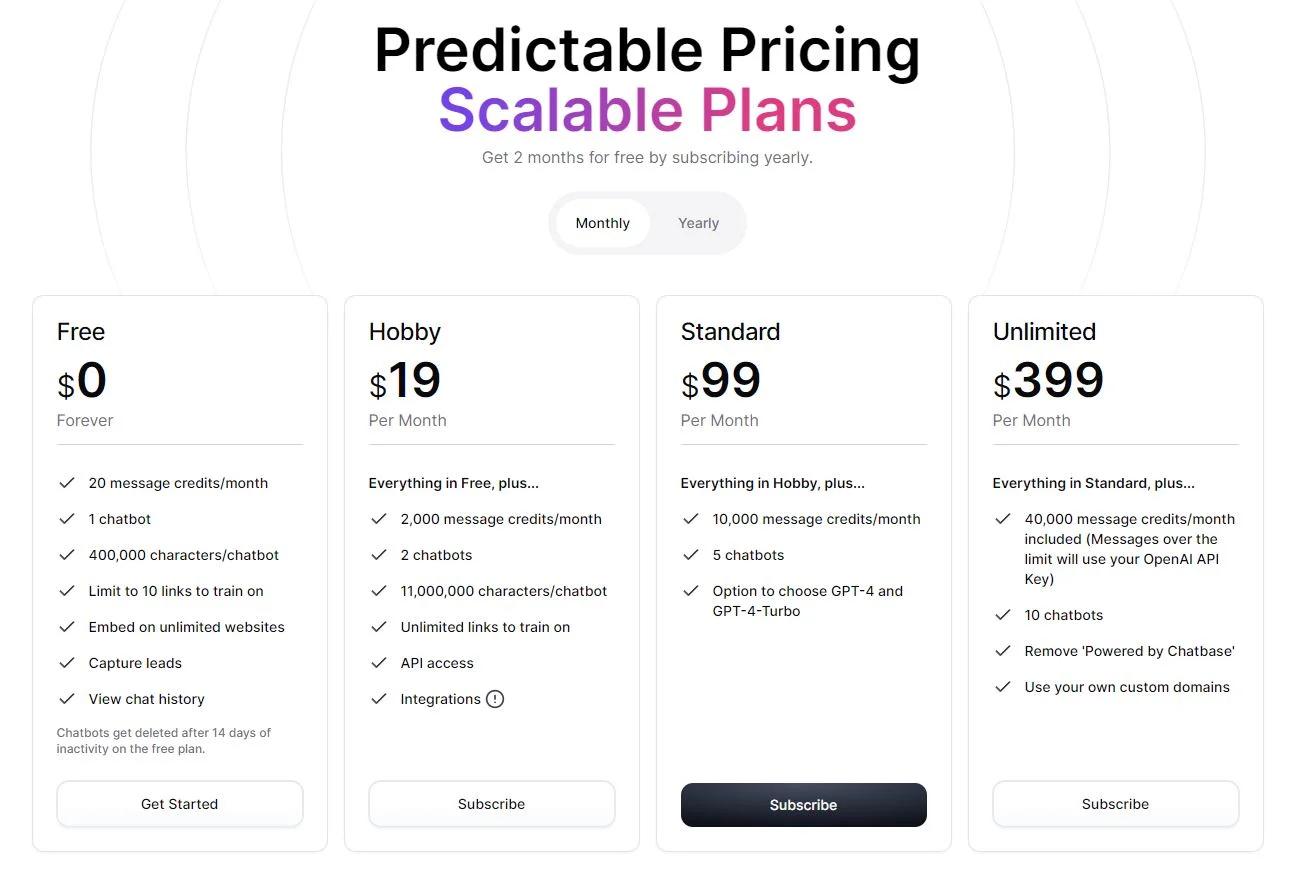This screenshot has height=877, width=1304.
Task: Click checkmark beside Unlimited links to train on
Action: (379, 627)
